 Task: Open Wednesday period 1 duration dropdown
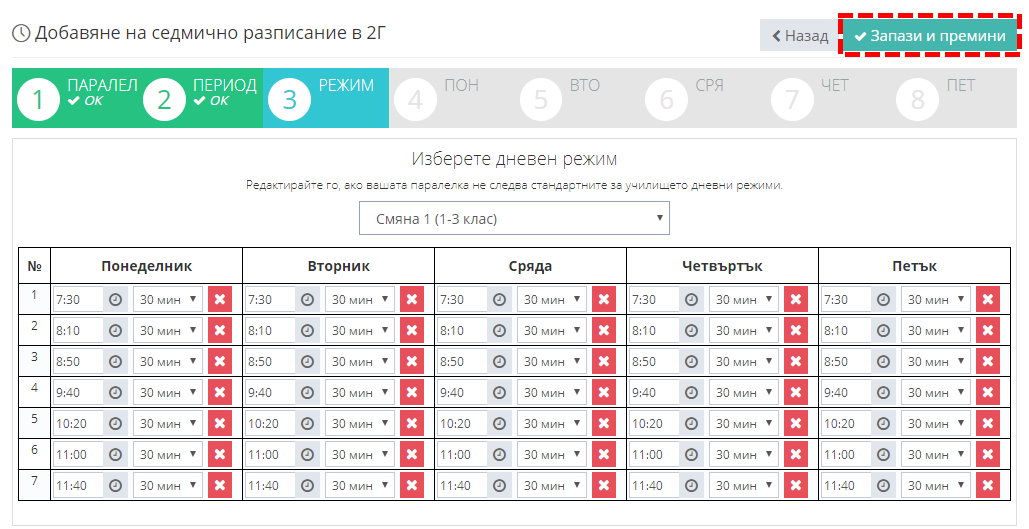(552, 299)
